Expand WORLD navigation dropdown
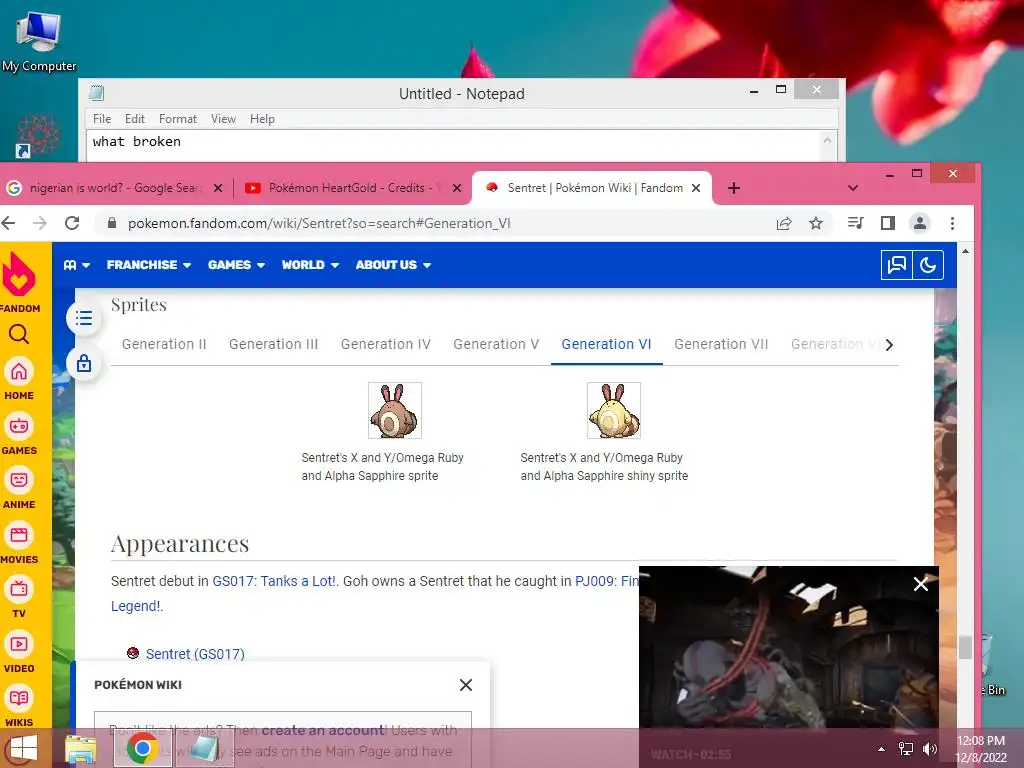This screenshot has width=1024, height=768. pos(310,265)
